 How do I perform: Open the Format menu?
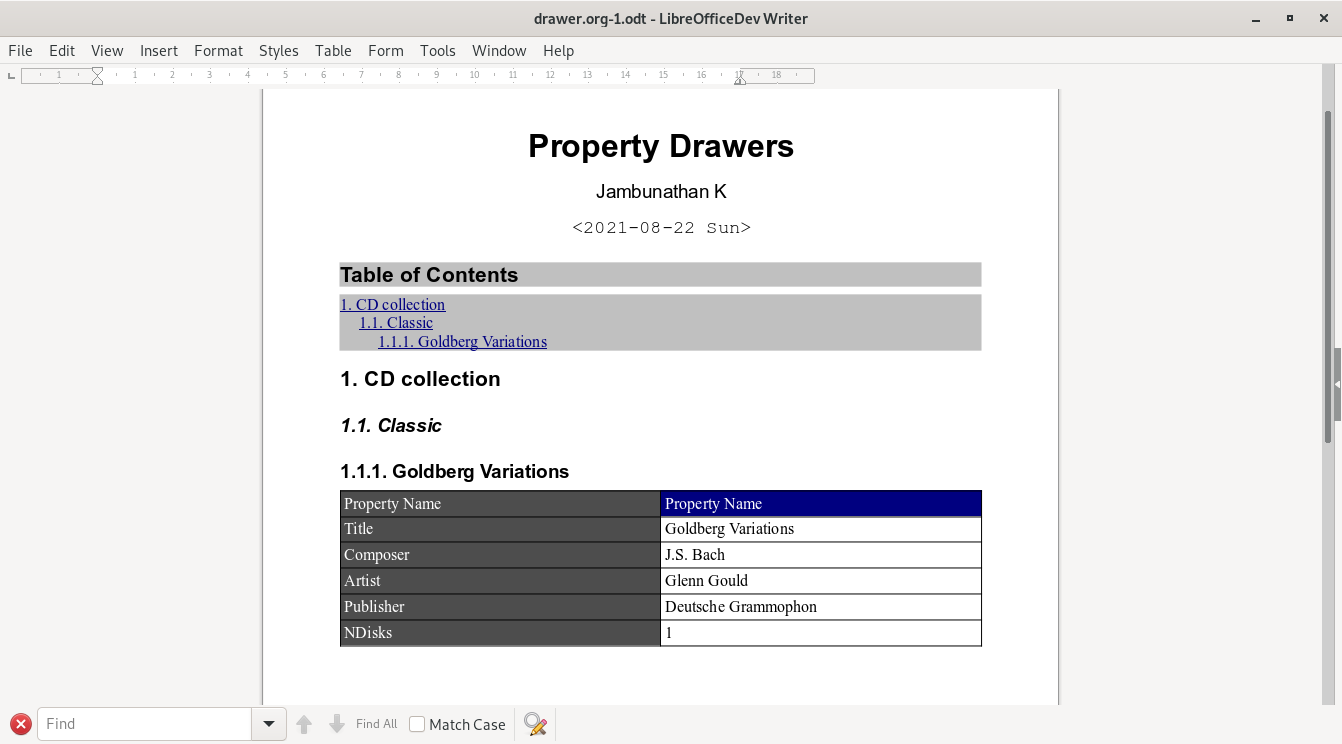tap(218, 51)
